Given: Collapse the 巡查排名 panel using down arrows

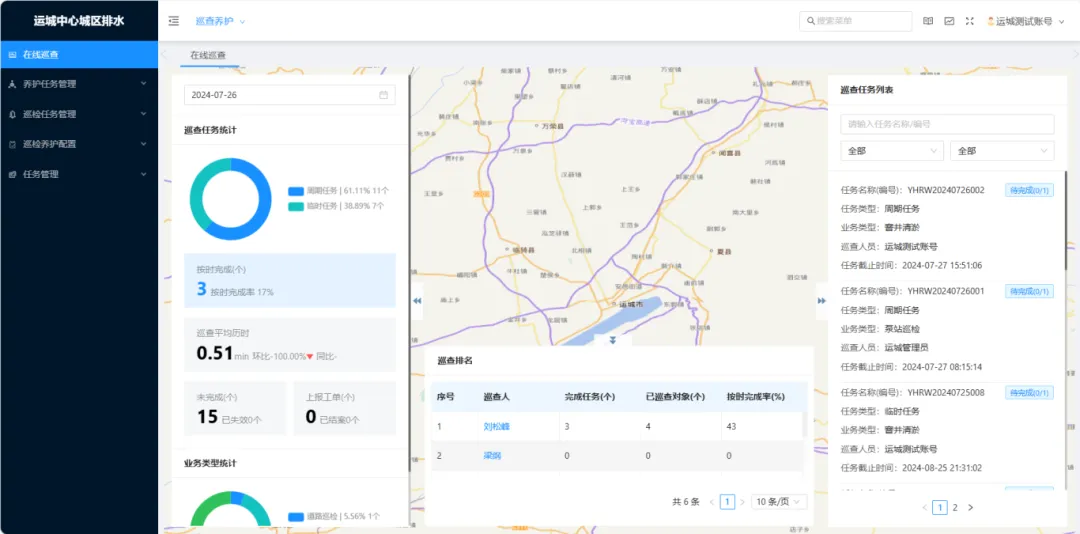Looking at the screenshot, I should point(612,340).
